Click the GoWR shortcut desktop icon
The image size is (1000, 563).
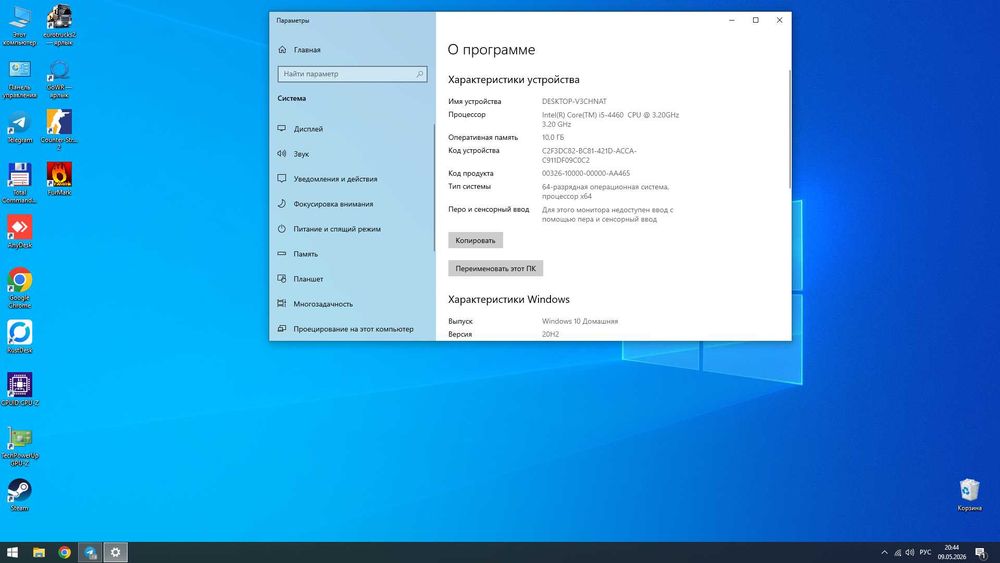(59, 79)
